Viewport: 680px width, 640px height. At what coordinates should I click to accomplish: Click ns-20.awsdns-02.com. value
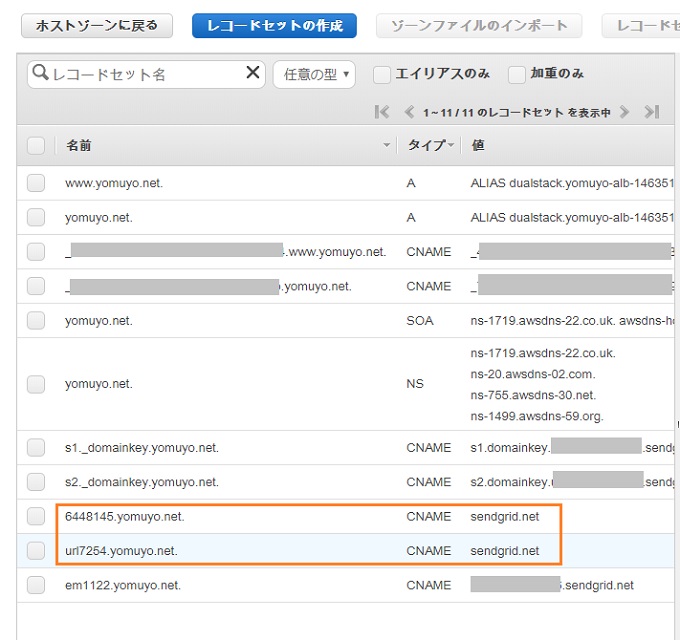[533, 374]
